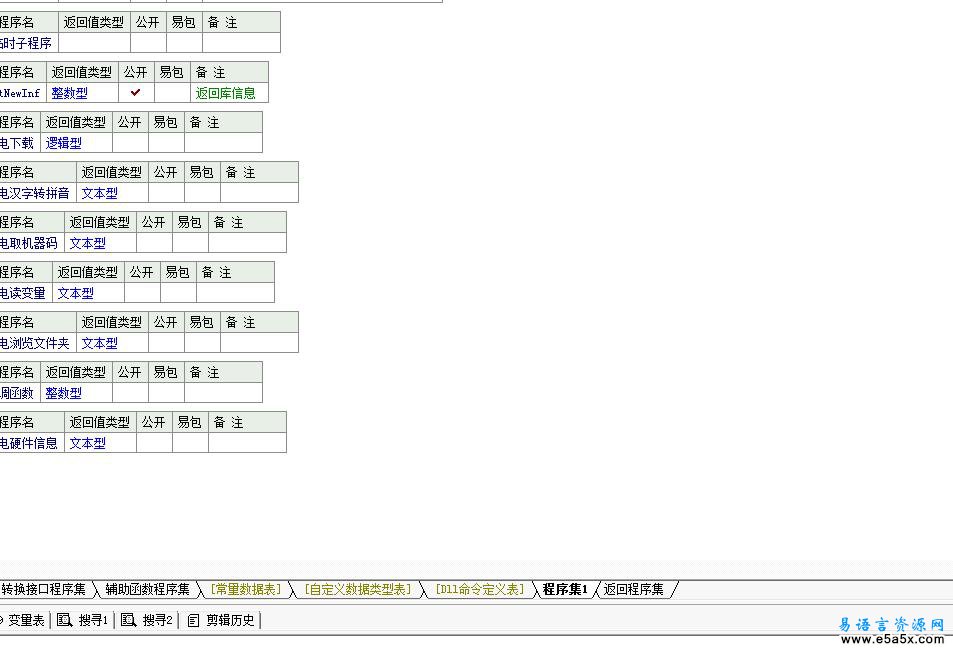Open the 剪辑历史 panel tab
This screenshot has width=953, height=652.
[x=221, y=620]
